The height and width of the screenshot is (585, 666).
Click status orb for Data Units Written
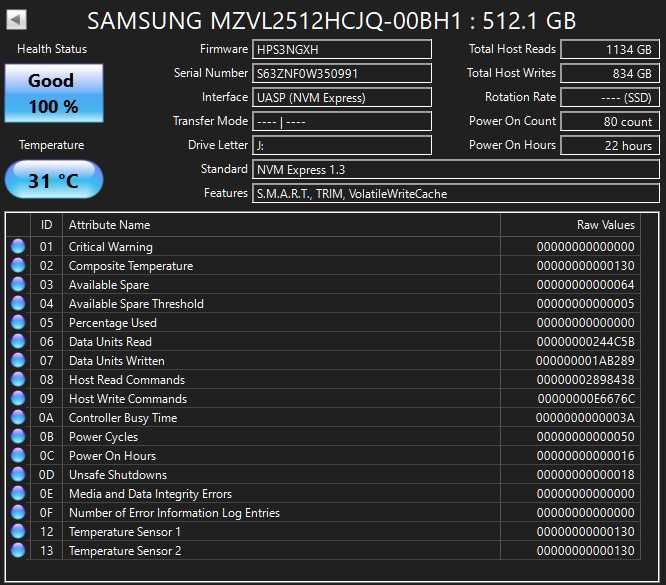coord(18,360)
